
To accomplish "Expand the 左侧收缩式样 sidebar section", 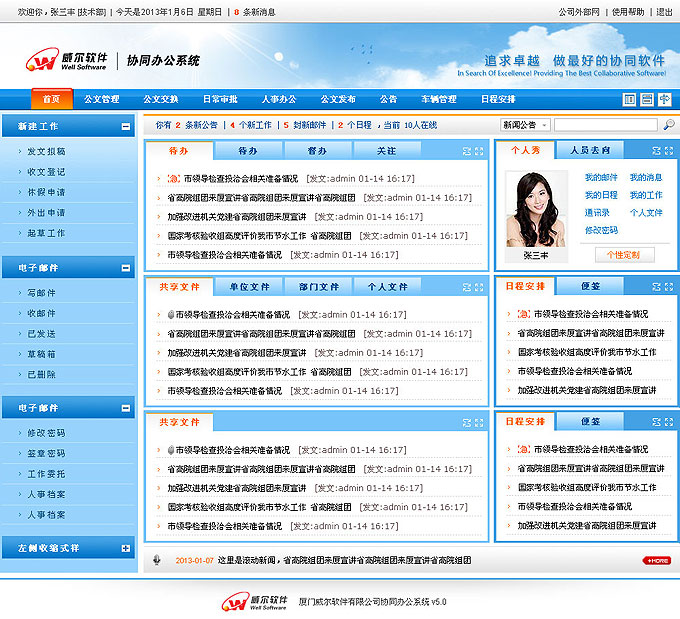I will pos(125,548).
